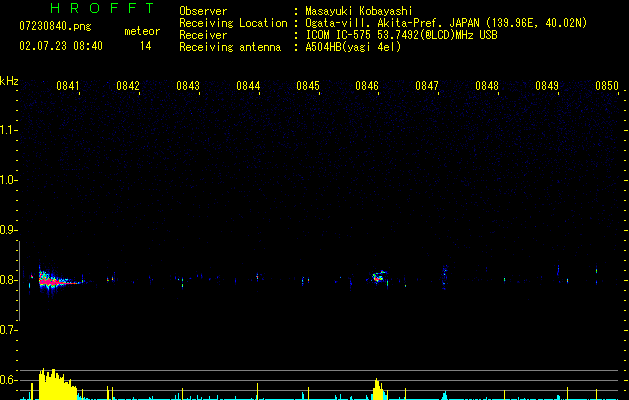
Task: Click the 0846 time axis marker
Action: coord(367,86)
